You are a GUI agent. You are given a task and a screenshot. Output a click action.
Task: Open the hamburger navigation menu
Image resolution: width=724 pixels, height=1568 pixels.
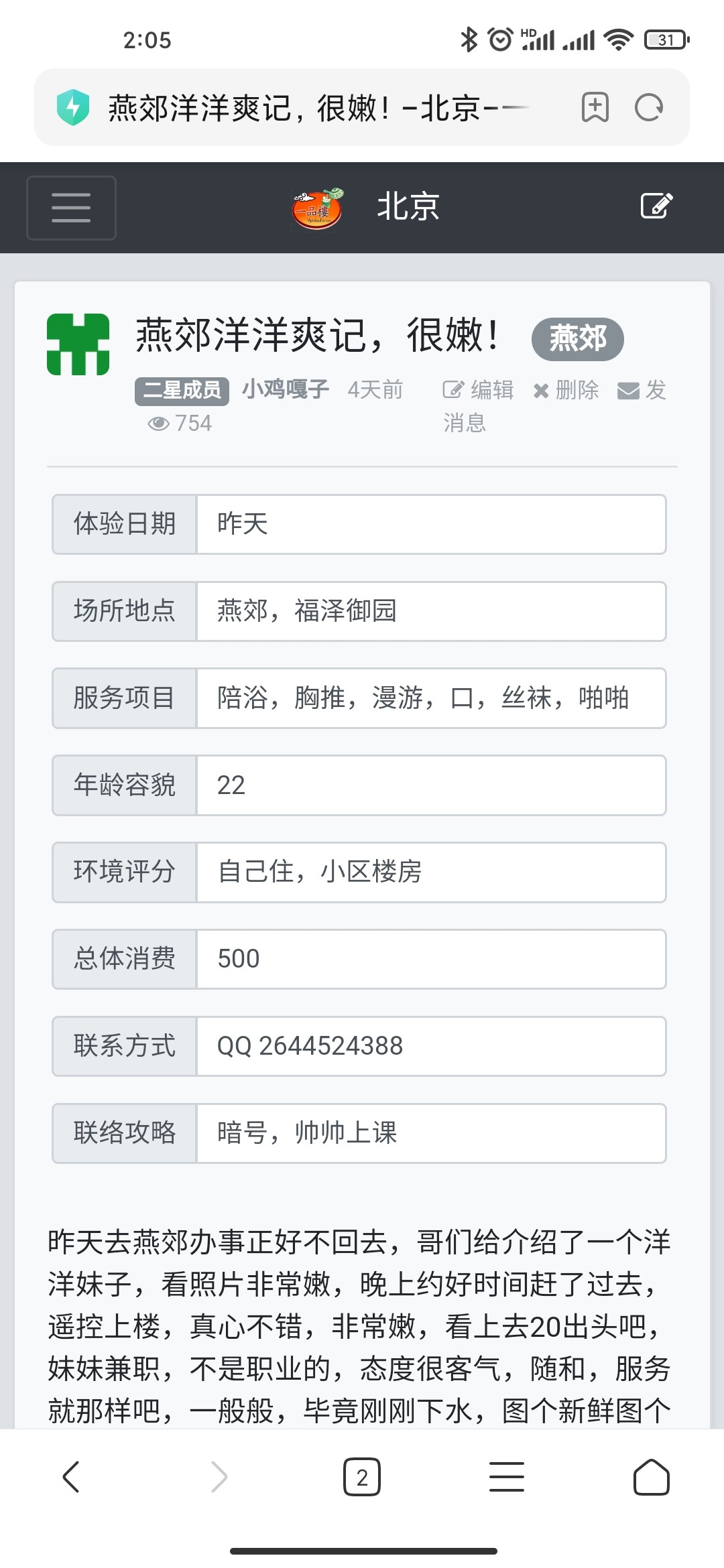71,208
